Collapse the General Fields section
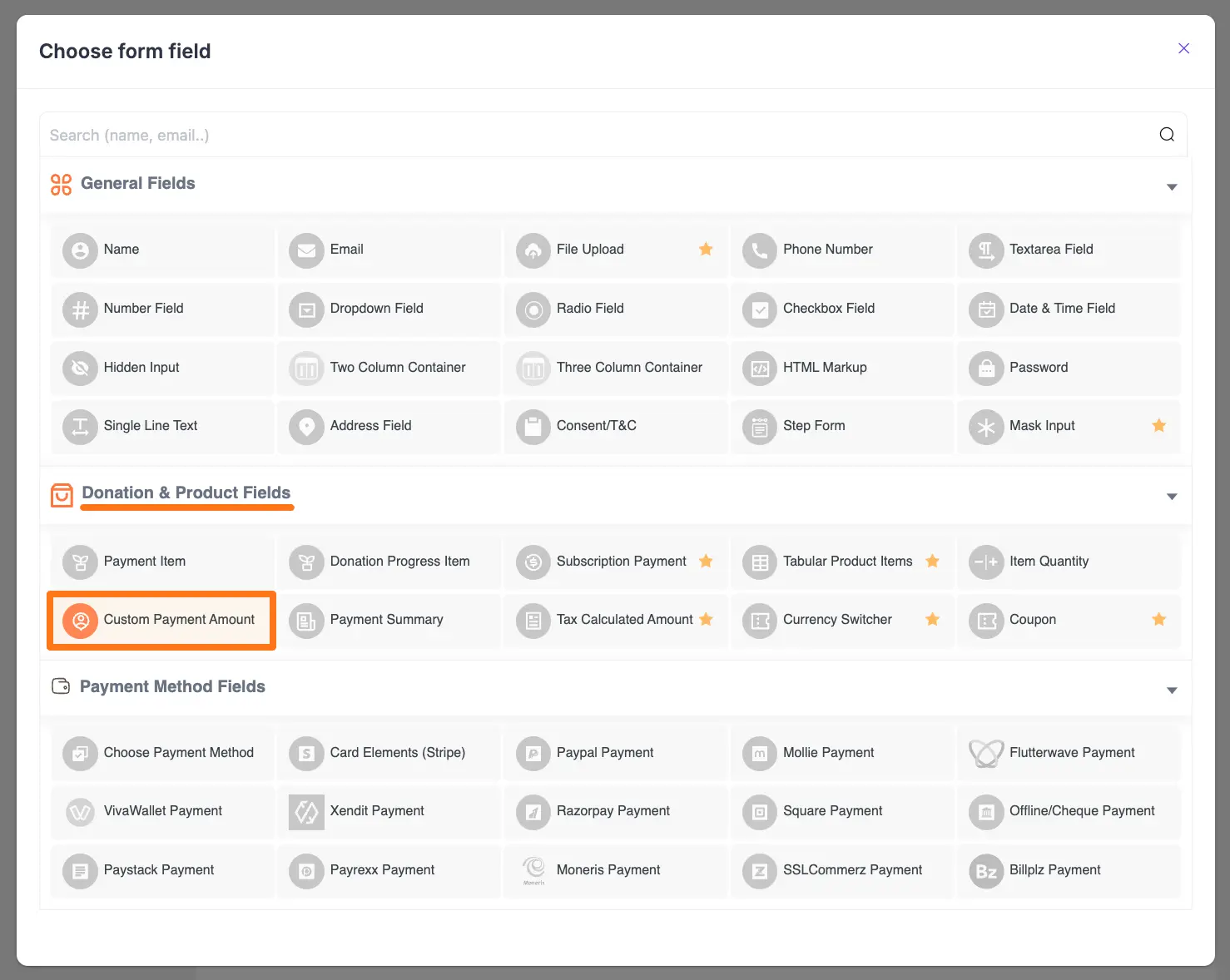Screen dimensions: 1230x980 tap(1172, 186)
